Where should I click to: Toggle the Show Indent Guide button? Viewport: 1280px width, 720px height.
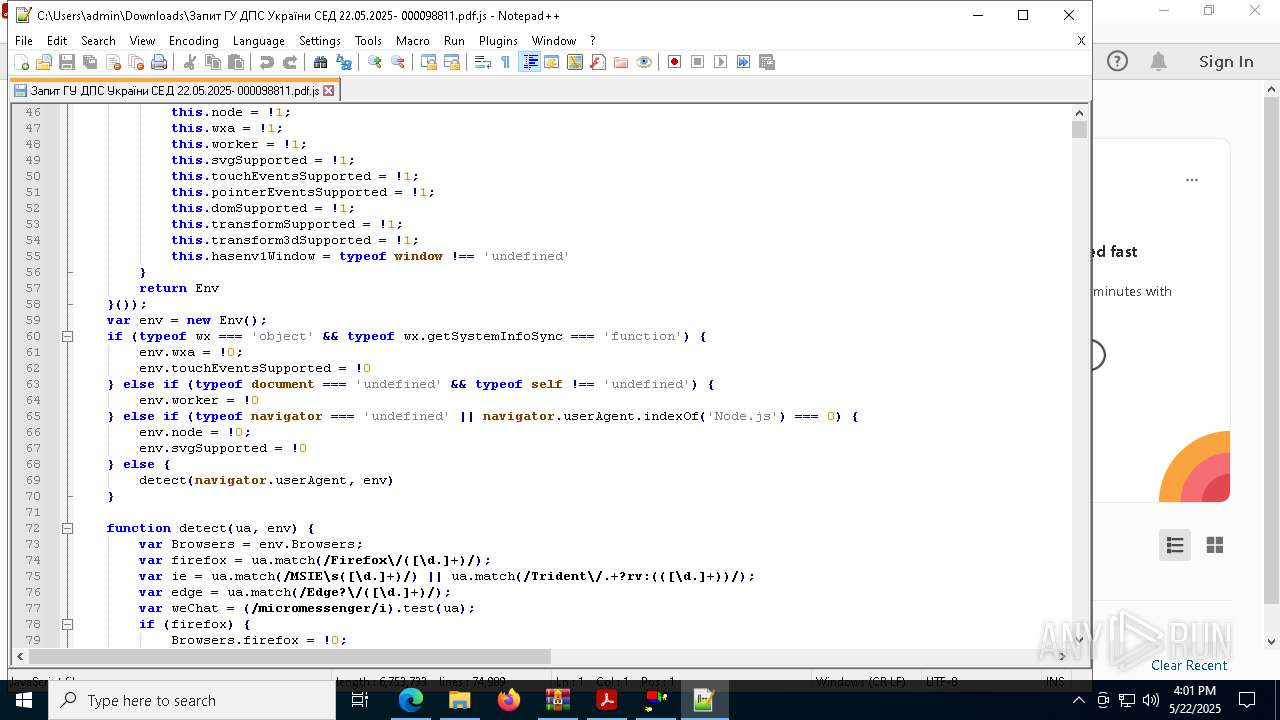point(529,62)
